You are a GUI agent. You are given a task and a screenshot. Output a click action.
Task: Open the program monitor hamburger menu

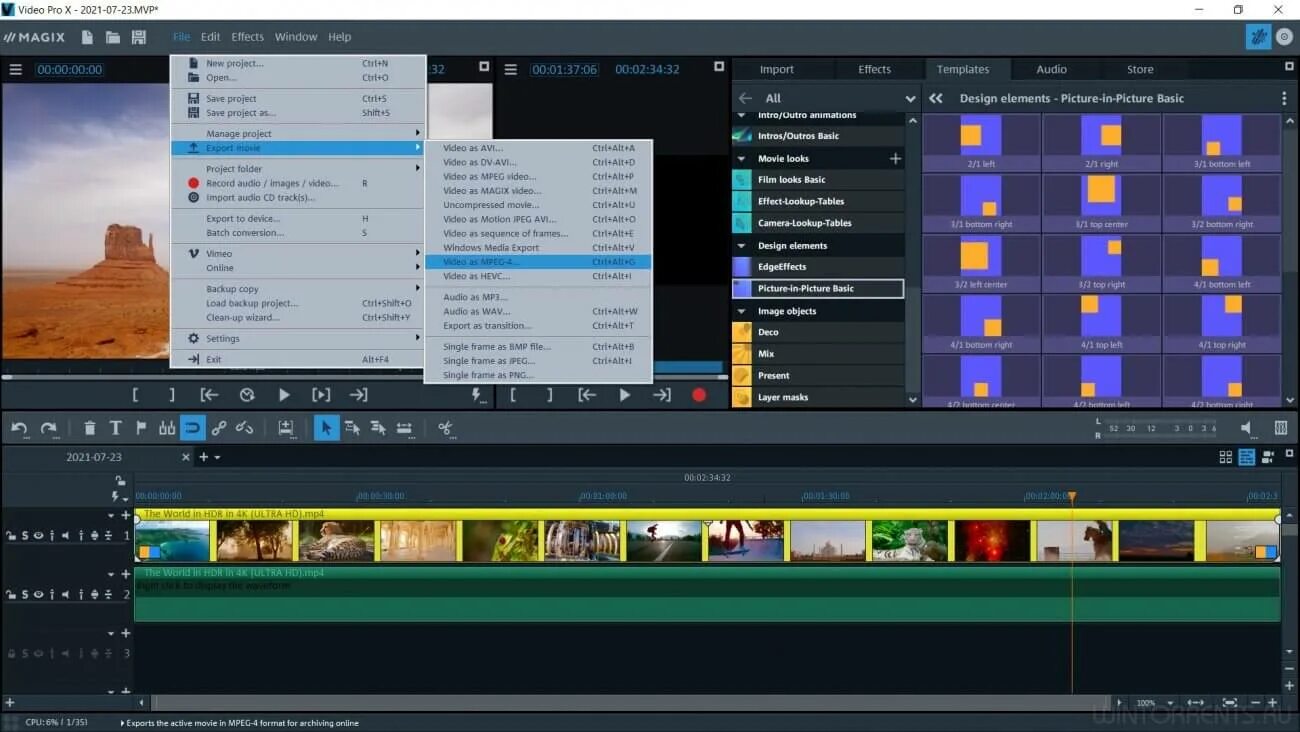[510, 69]
